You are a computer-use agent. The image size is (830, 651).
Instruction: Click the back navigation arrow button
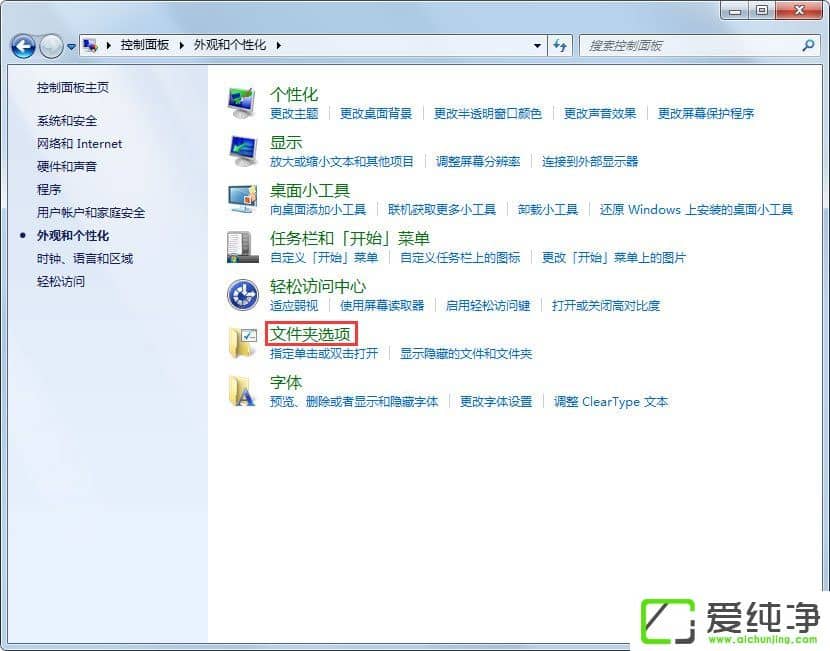(23, 46)
